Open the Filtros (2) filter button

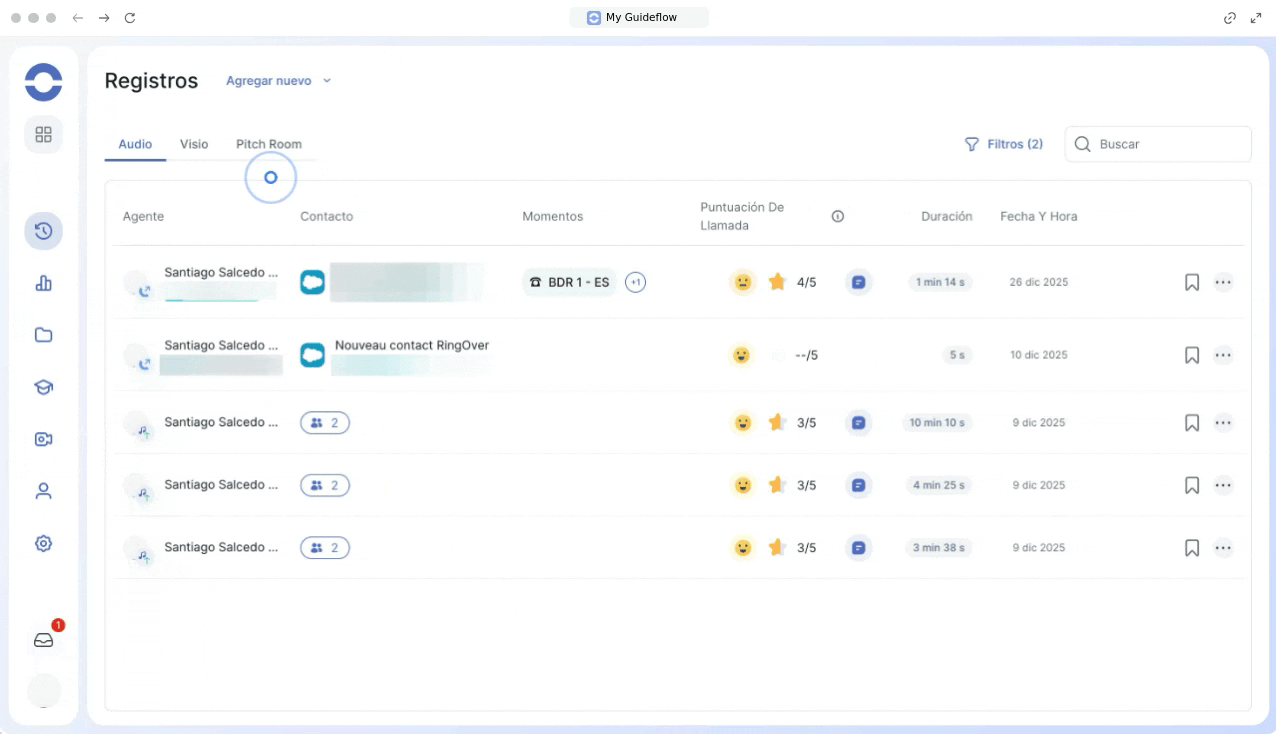pyautogui.click(x=1003, y=144)
